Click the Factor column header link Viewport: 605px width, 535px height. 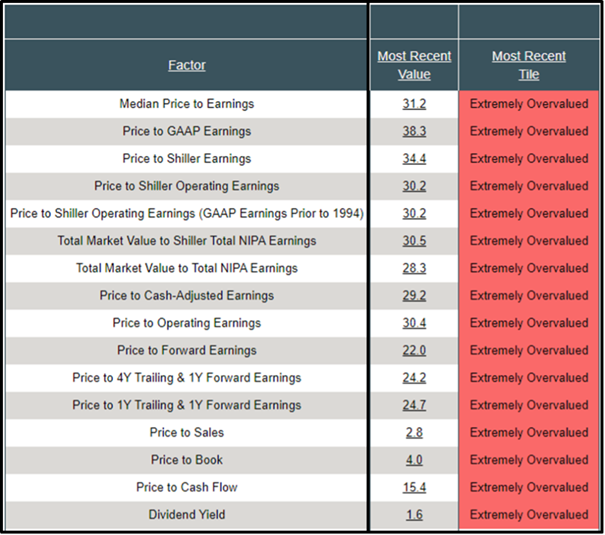click(x=187, y=65)
